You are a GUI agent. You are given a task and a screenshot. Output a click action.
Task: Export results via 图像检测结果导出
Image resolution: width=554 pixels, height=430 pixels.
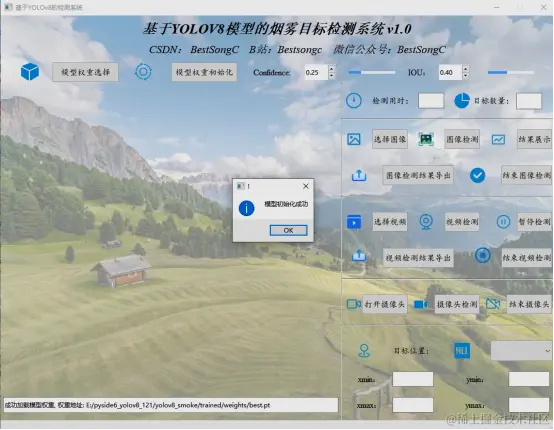tap(418, 175)
